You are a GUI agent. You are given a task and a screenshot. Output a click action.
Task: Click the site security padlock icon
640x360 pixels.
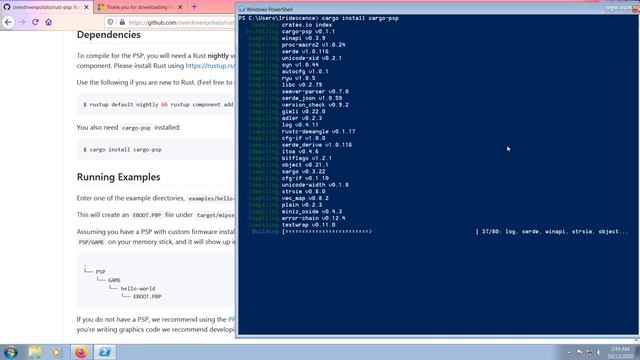click(x=122, y=22)
